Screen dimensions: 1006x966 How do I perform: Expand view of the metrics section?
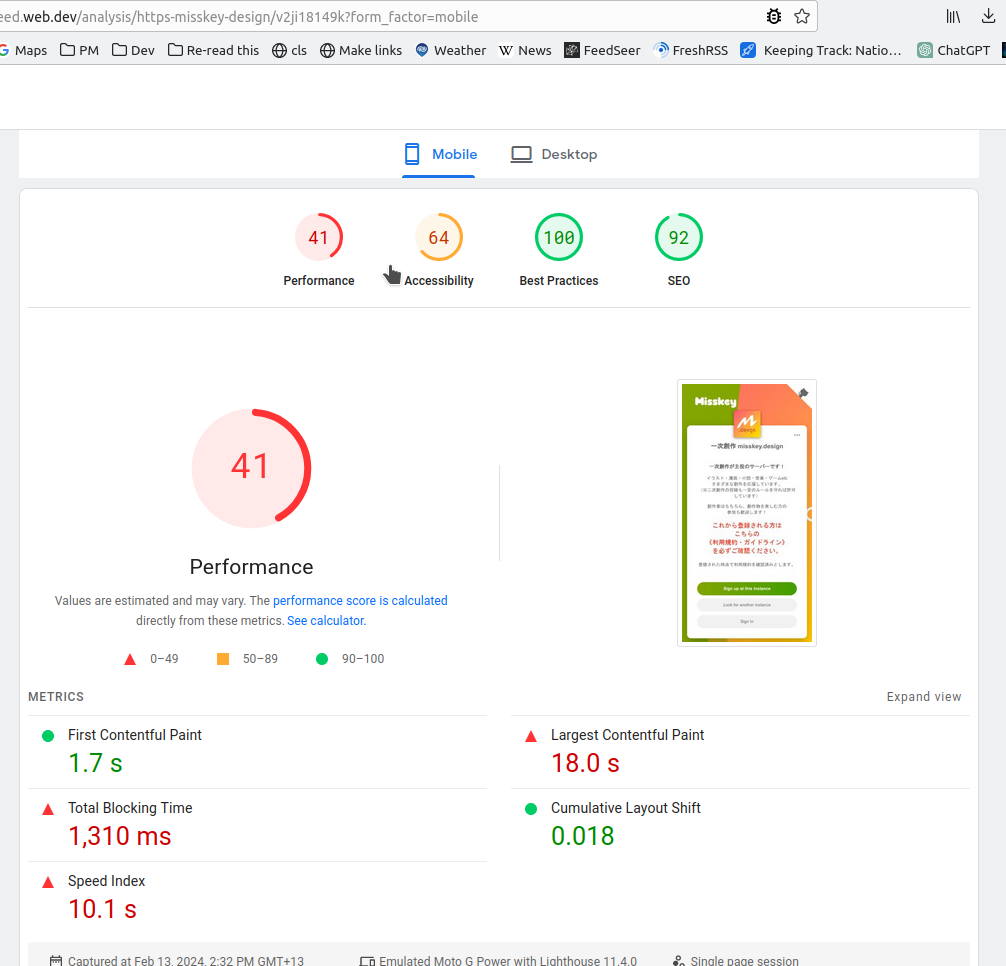pyautogui.click(x=923, y=697)
